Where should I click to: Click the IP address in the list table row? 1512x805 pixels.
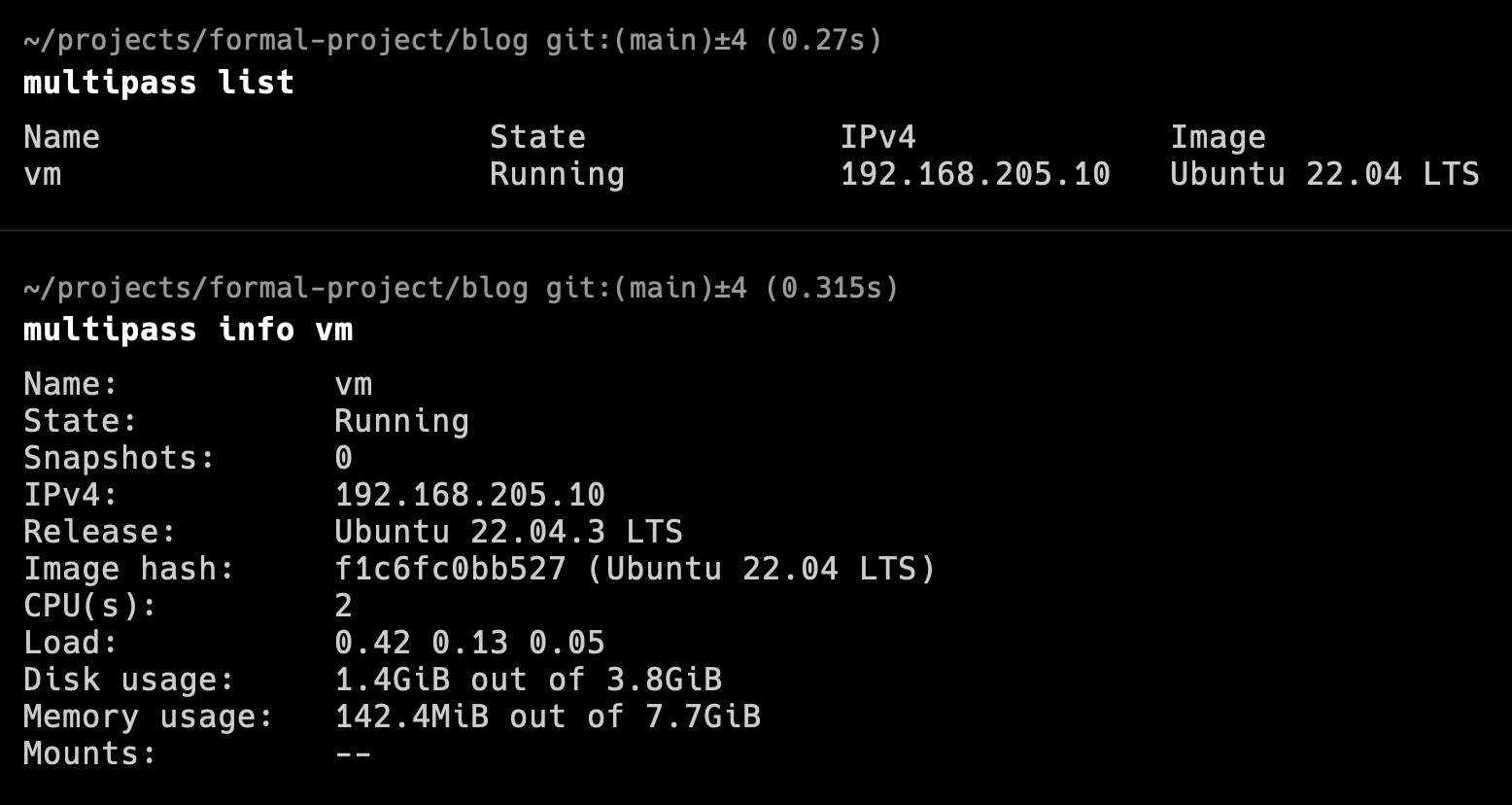(975, 174)
